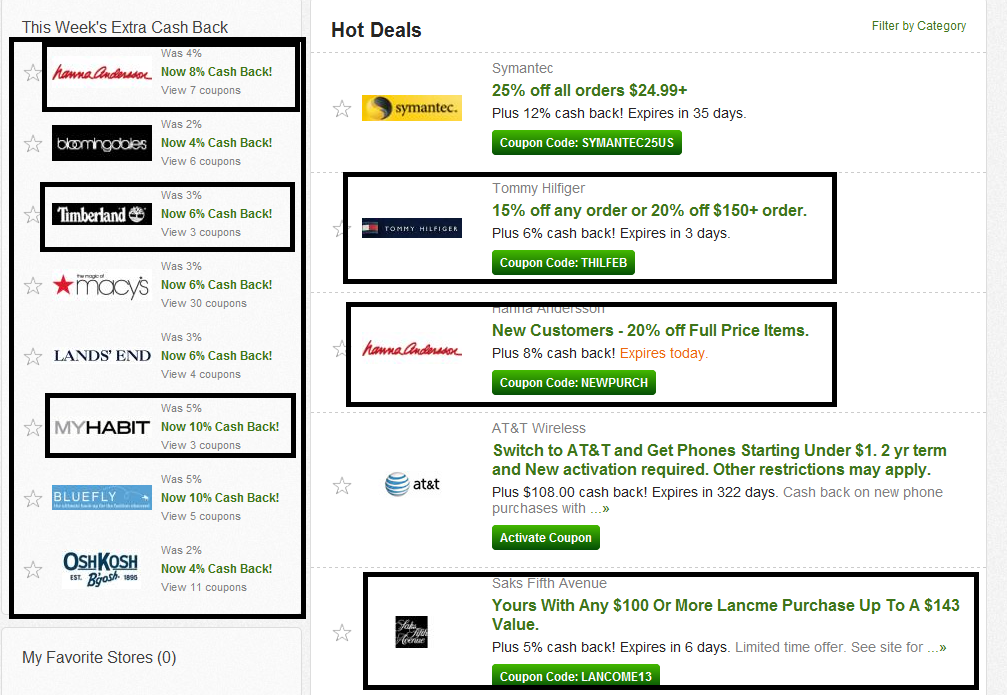Open the Bloomingdale's store logo

coord(102,143)
